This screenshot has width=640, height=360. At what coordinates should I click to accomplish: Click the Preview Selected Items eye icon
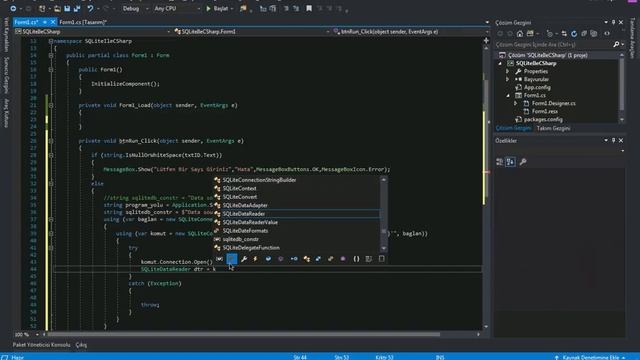607,34
